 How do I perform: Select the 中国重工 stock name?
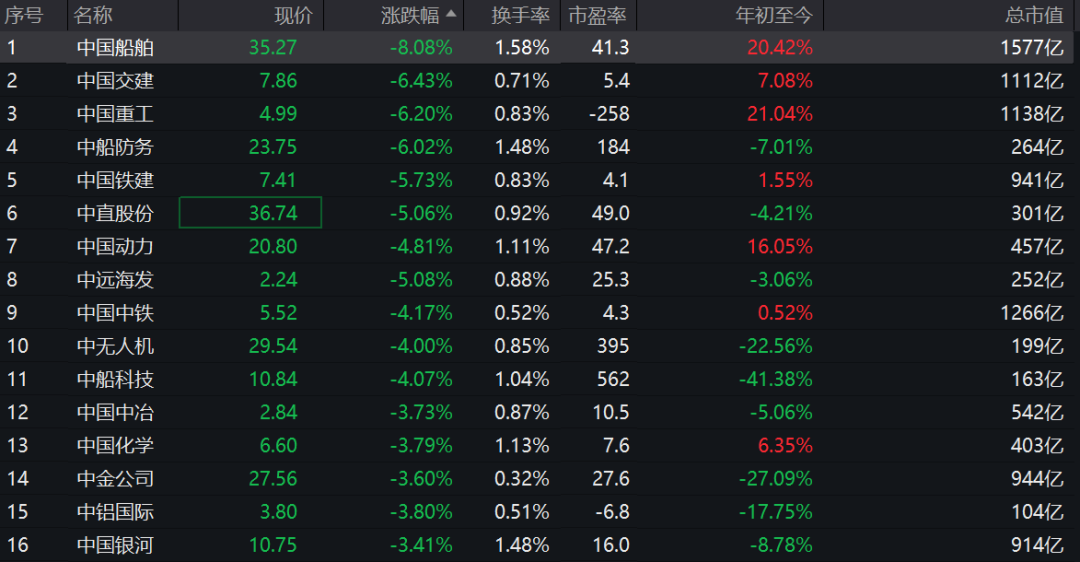point(115,114)
